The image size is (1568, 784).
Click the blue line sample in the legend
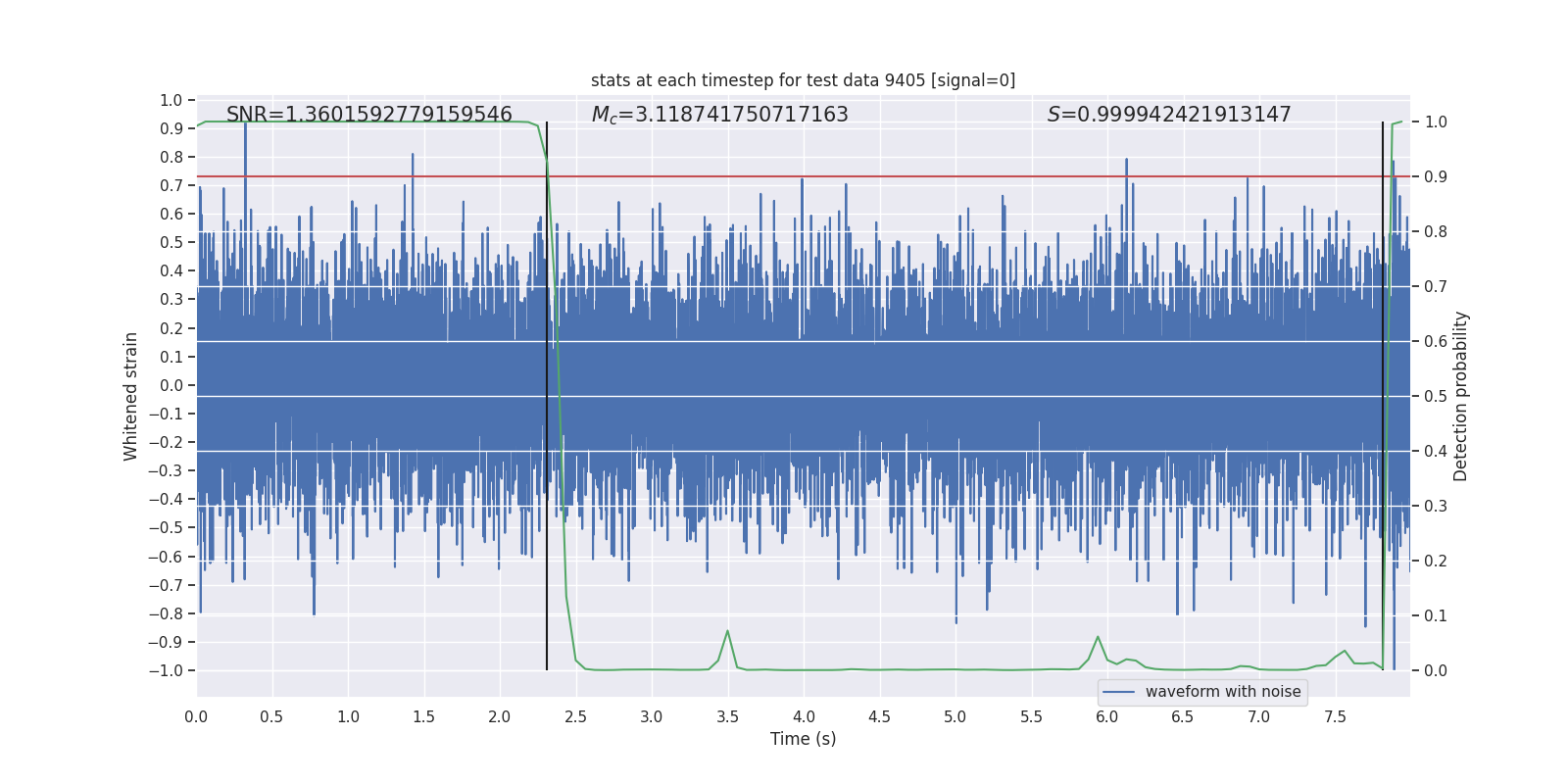tap(1119, 692)
